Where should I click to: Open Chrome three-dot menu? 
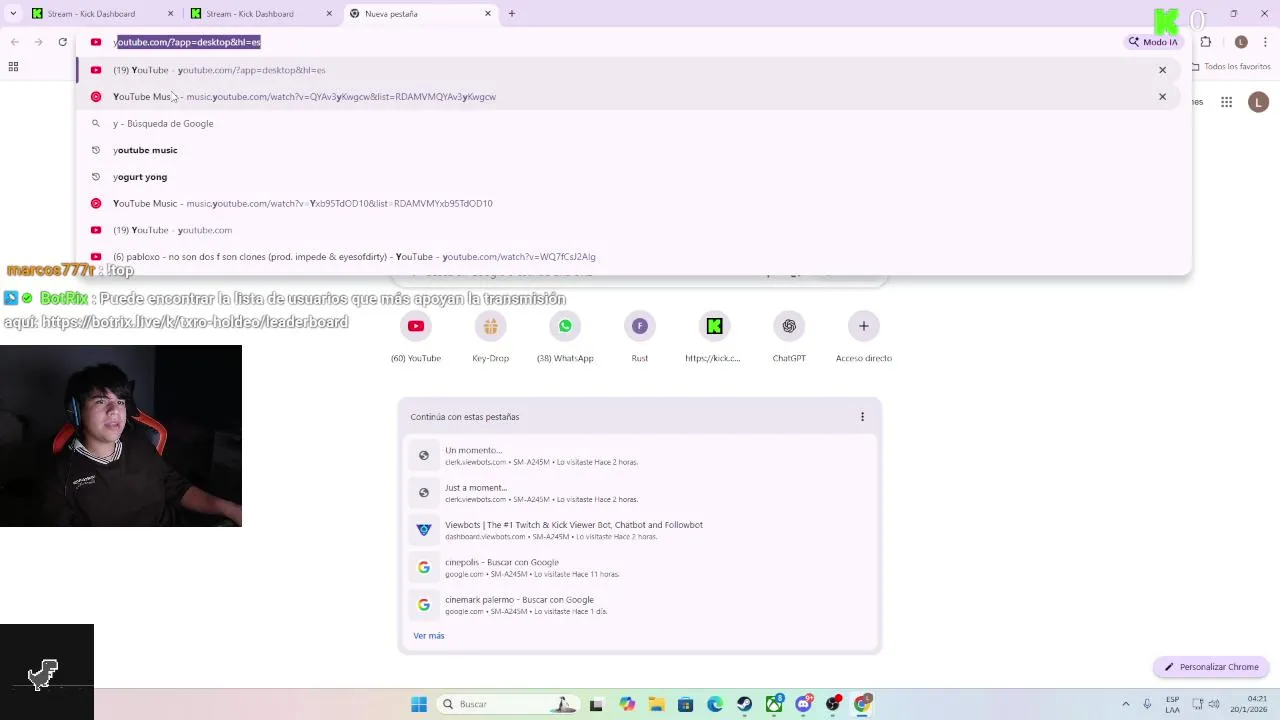(1267, 42)
